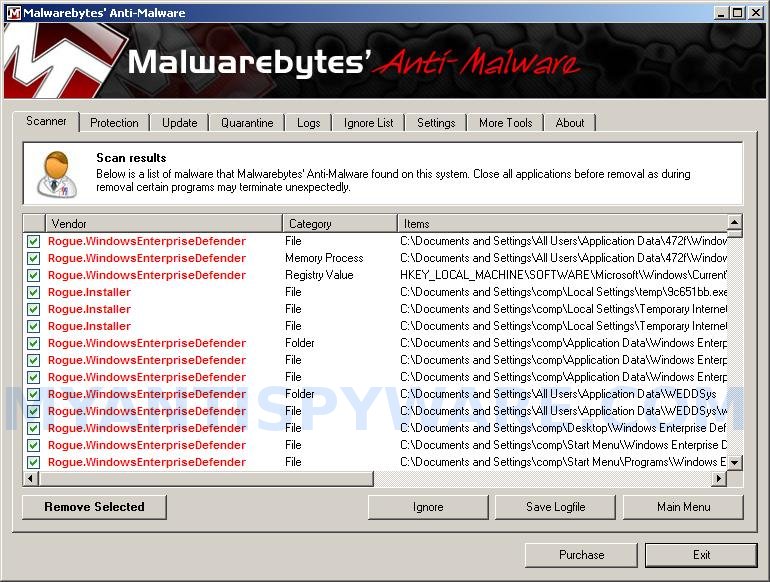Click the Malwarebytes title bar app icon
Screen dimensions: 770x582
14,13
